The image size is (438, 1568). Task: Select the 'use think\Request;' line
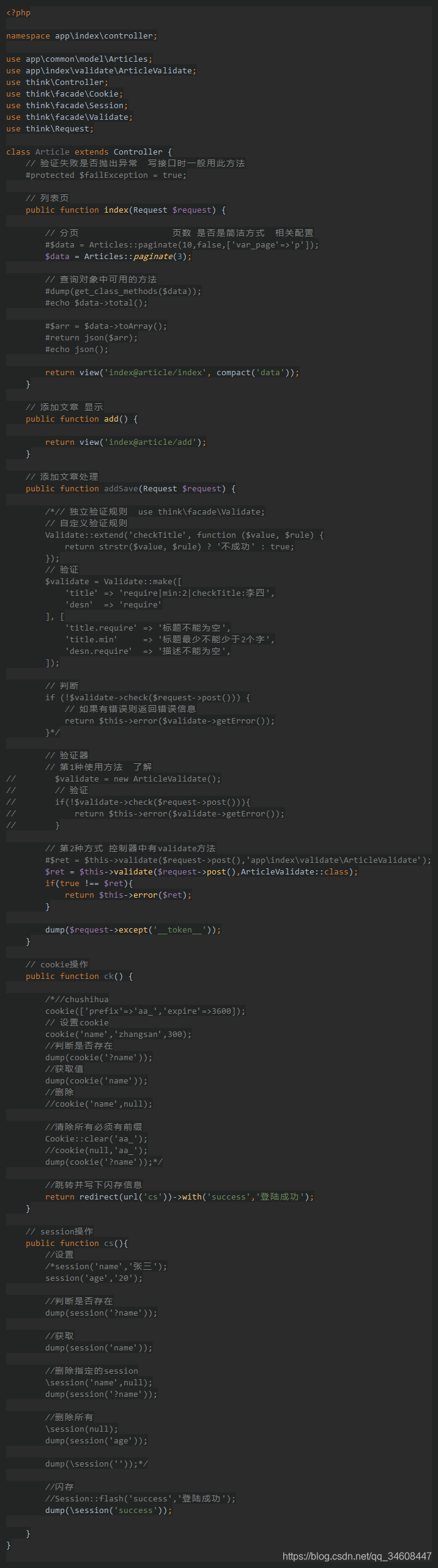[x=50, y=129]
